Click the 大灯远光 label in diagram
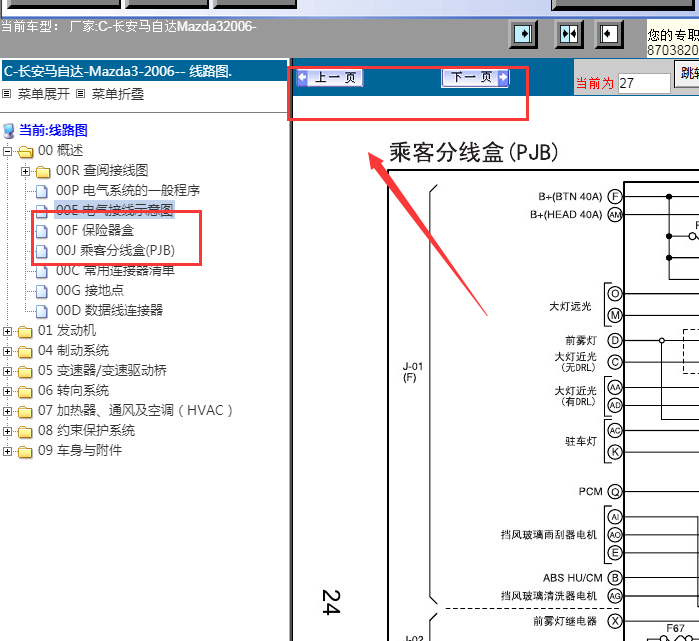 (570, 306)
